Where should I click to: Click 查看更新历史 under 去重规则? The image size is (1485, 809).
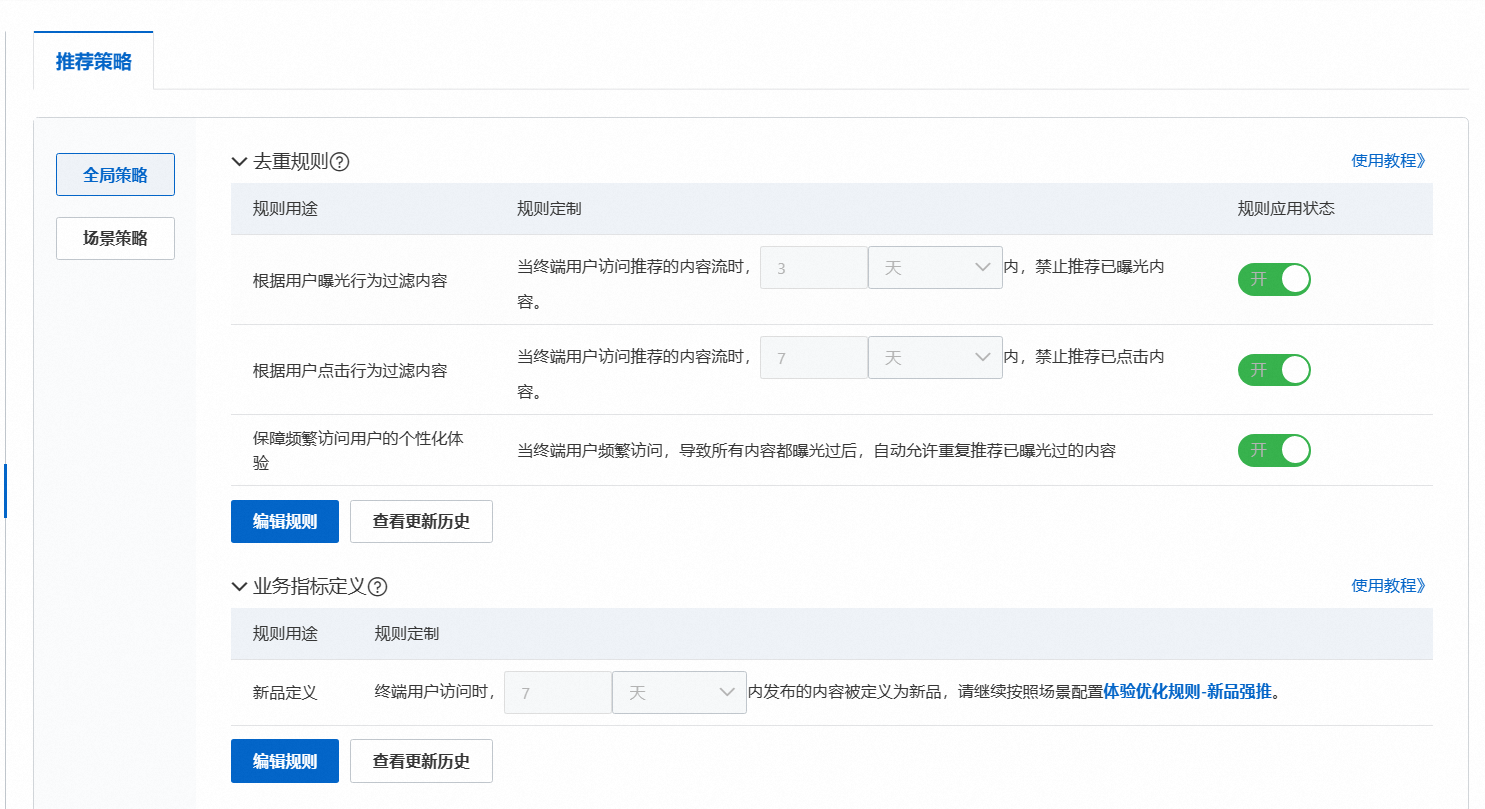pyautogui.click(x=421, y=521)
